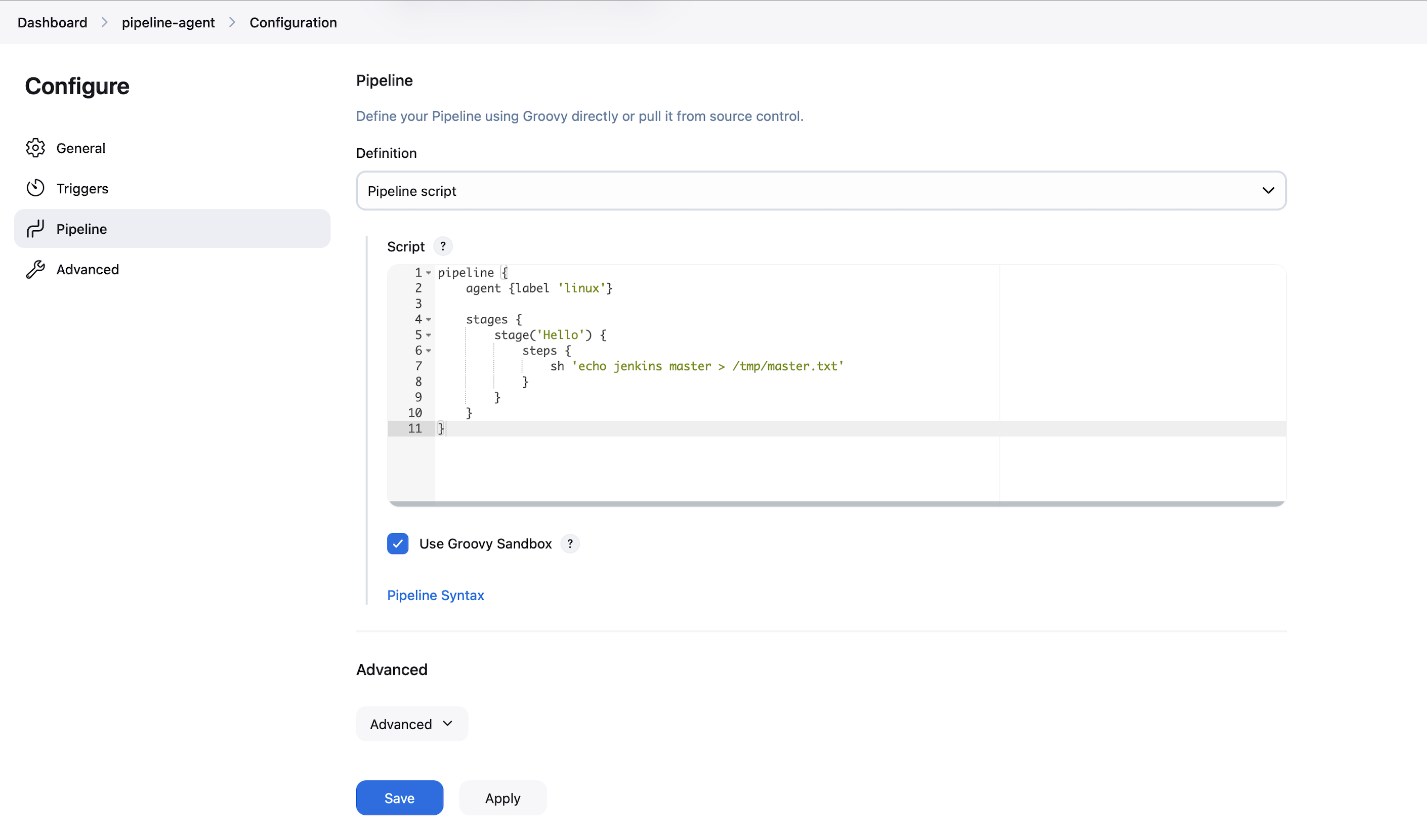Click the Configuration breadcrumb
This screenshot has width=1427, height=840.
(x=293, y=22)
